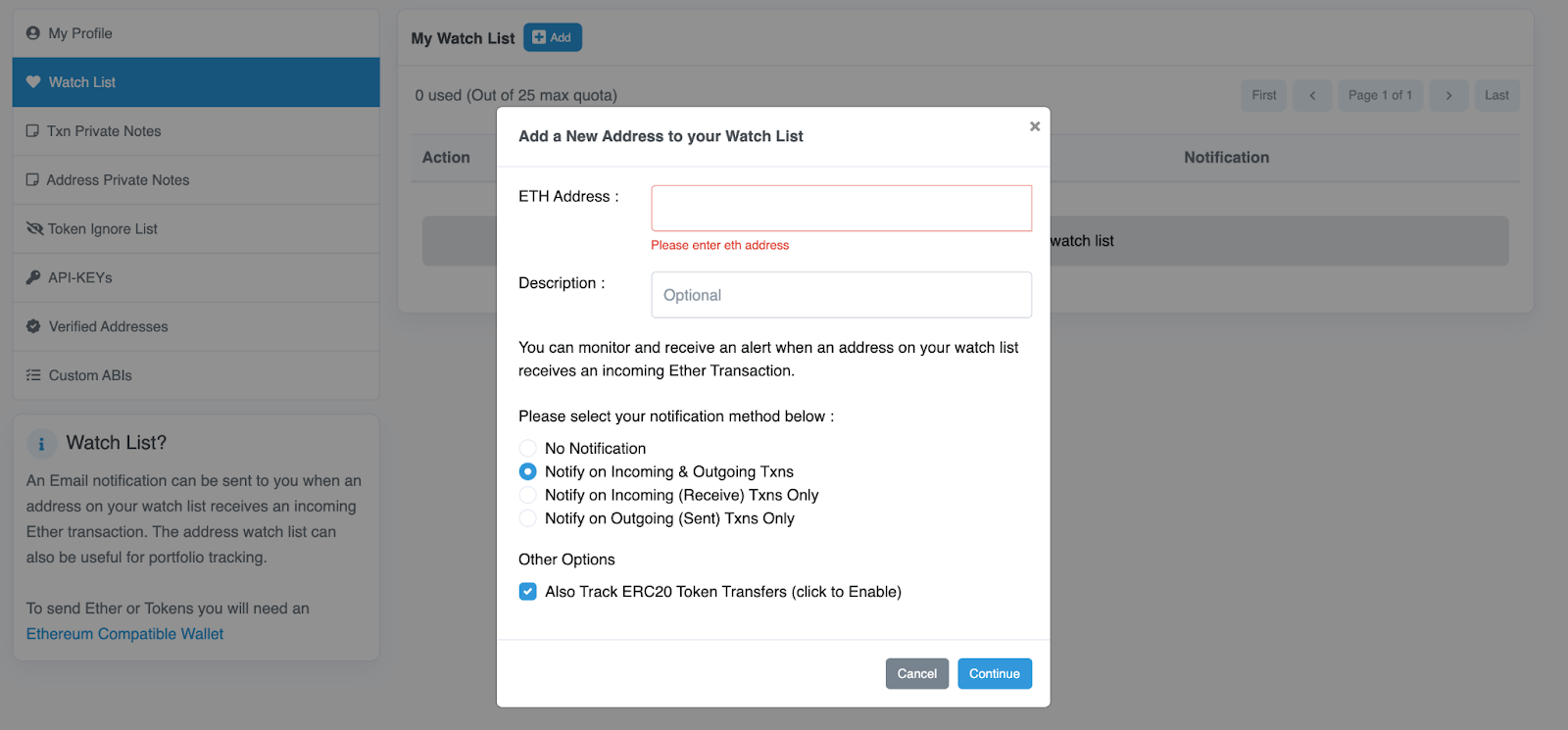Cancel the add address dialog

tap(916, 674)
